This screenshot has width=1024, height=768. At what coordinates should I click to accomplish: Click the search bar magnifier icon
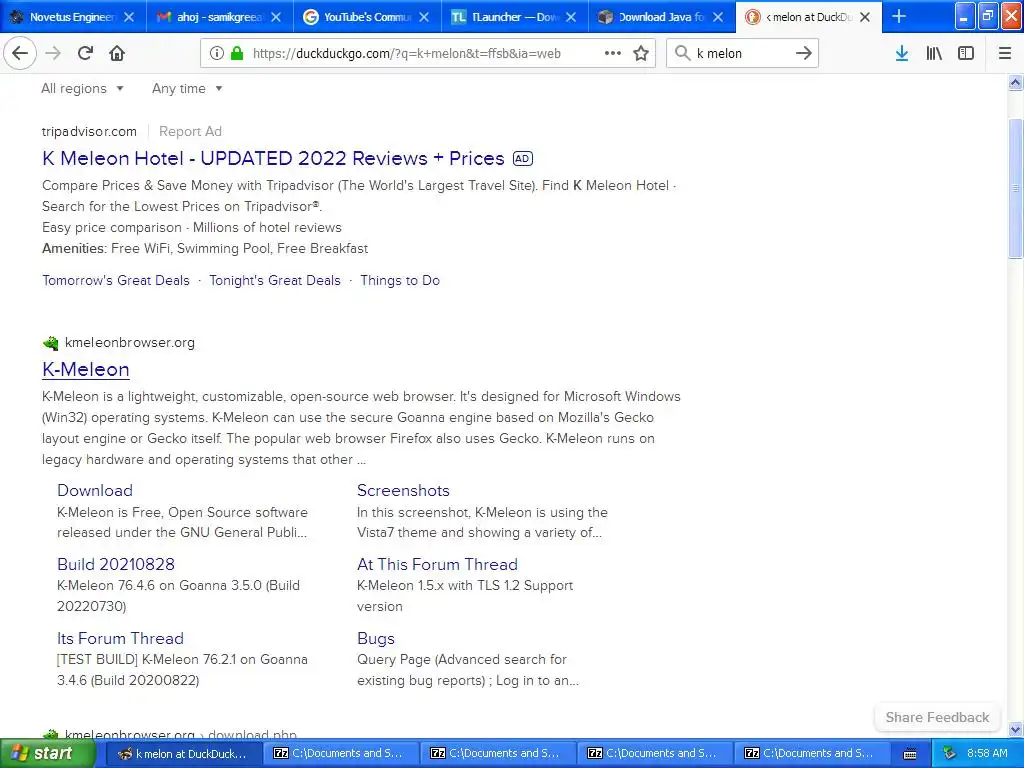pyautogui.click(x=682, y=53)
